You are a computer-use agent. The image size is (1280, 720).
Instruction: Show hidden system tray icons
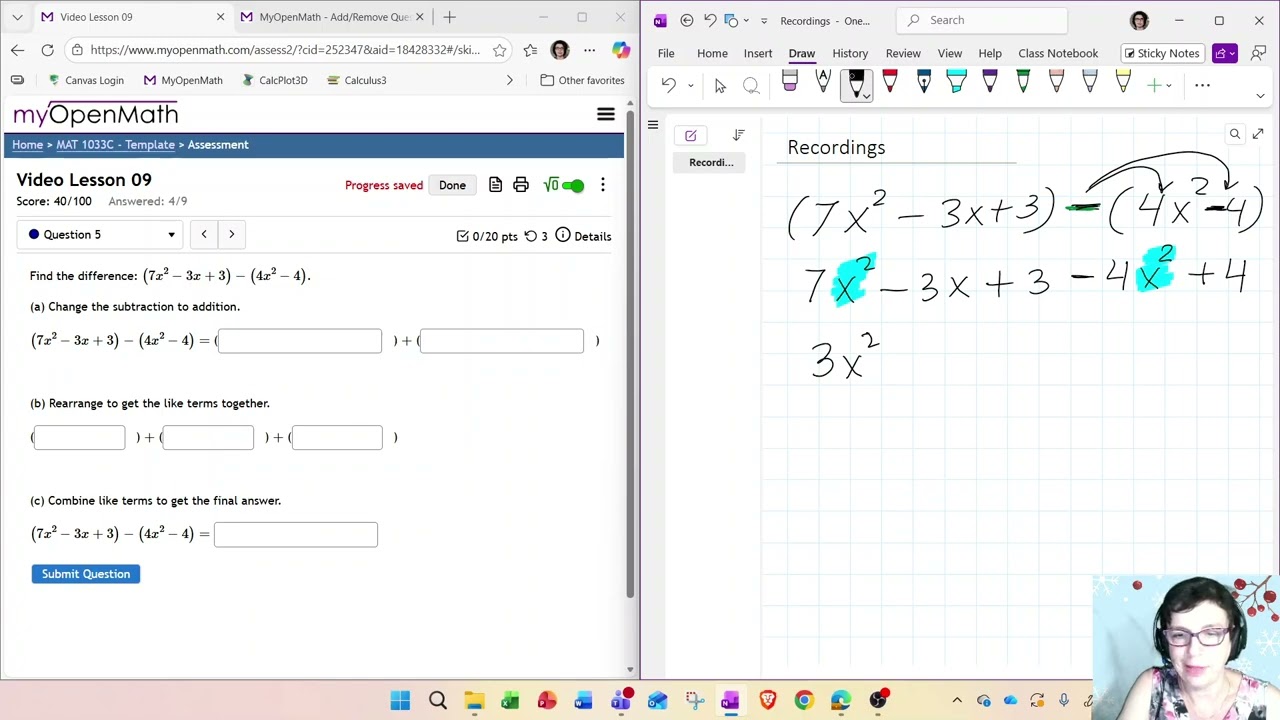click(957, 700)
